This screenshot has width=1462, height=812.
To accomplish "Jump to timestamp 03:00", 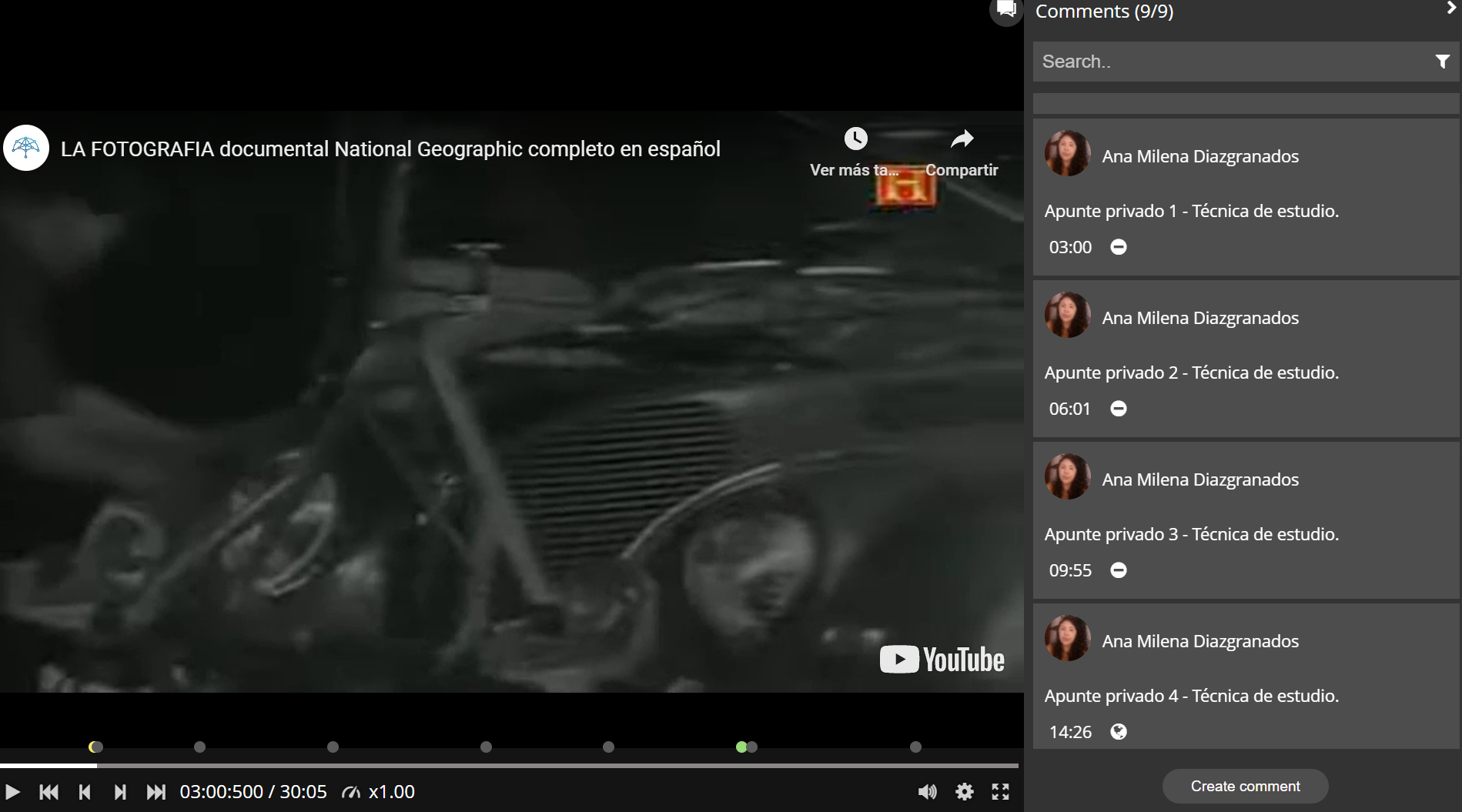I will 1070,247.
